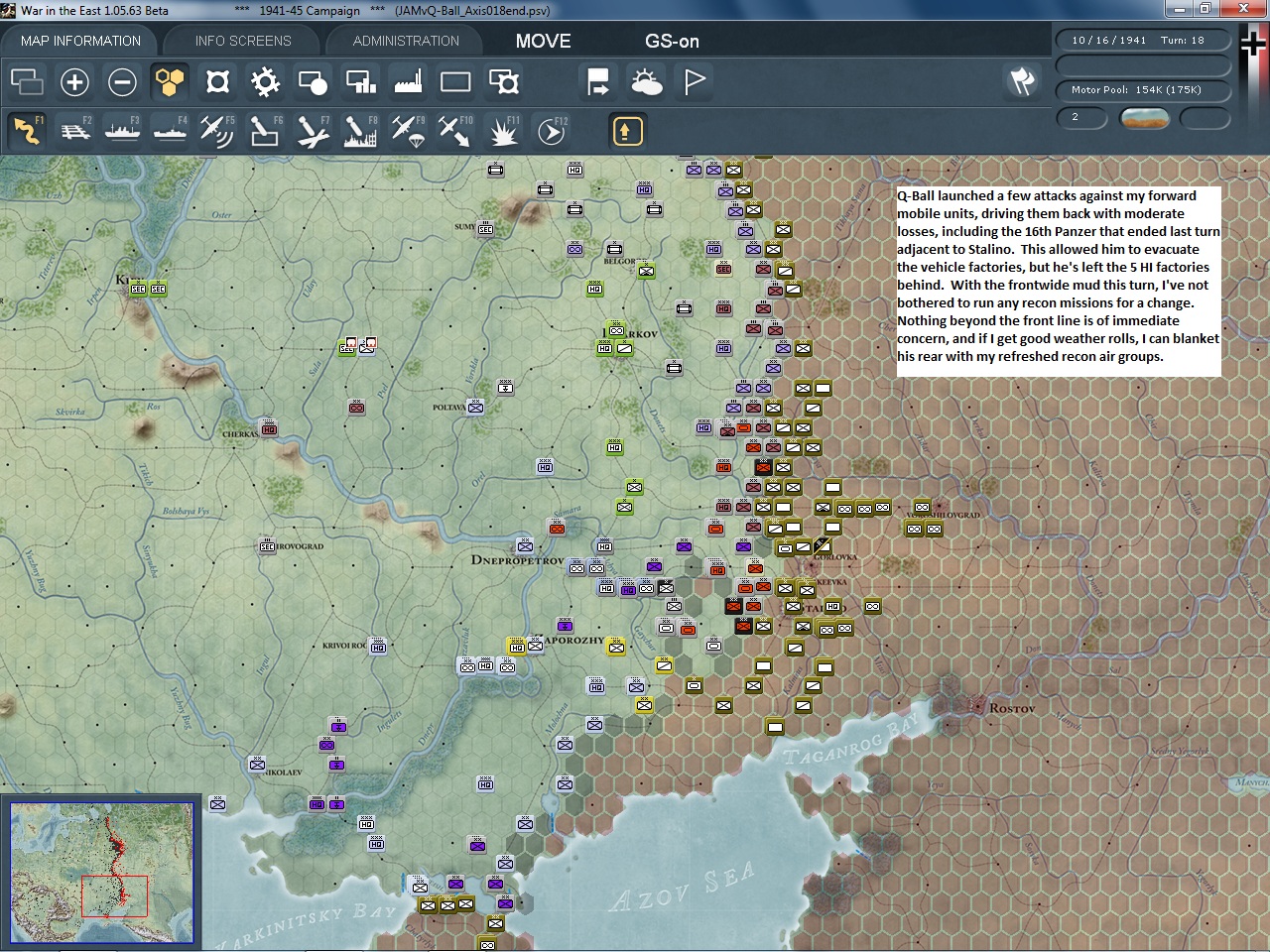Click the minimap overview in corner
This screenshot has width=1270, height=952.
101,873
